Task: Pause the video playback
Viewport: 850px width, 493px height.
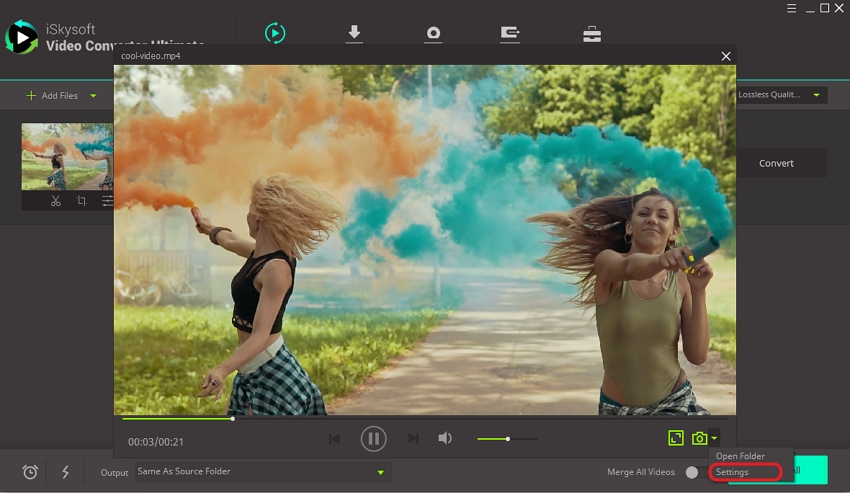Action: coord(373,438)
